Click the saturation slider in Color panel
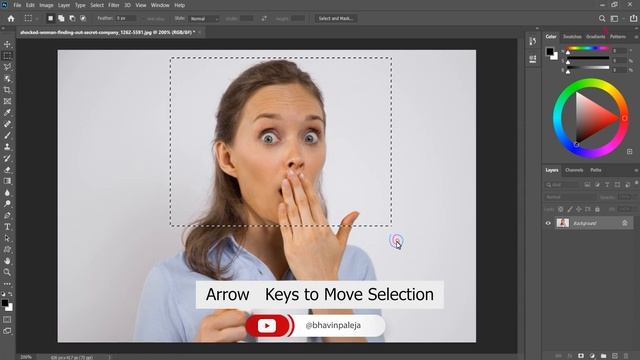This screenshot has width=640, height=360. coord(588,58)
